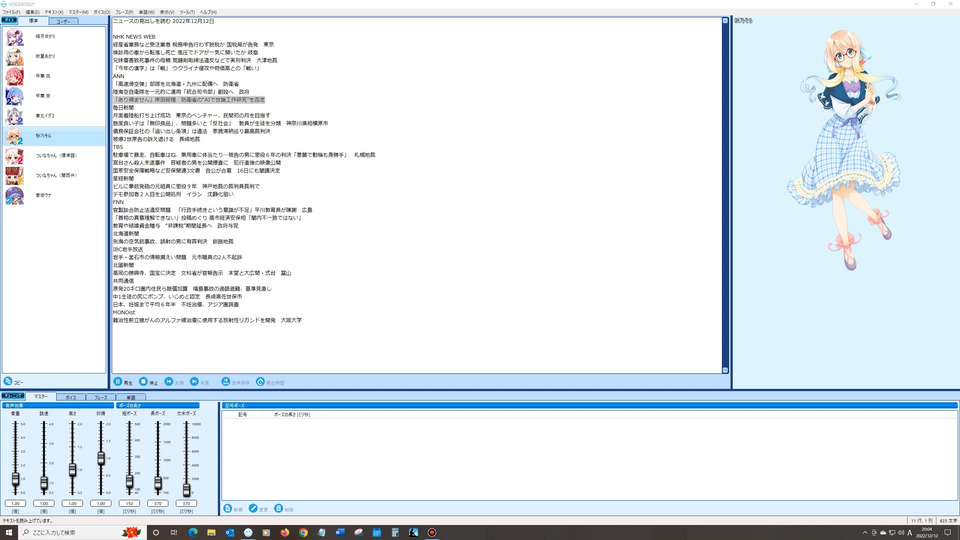The width and height of the screenshot is (960, 540).
Task: Click the red record icon on taskbar
Action: click(432, 532)
